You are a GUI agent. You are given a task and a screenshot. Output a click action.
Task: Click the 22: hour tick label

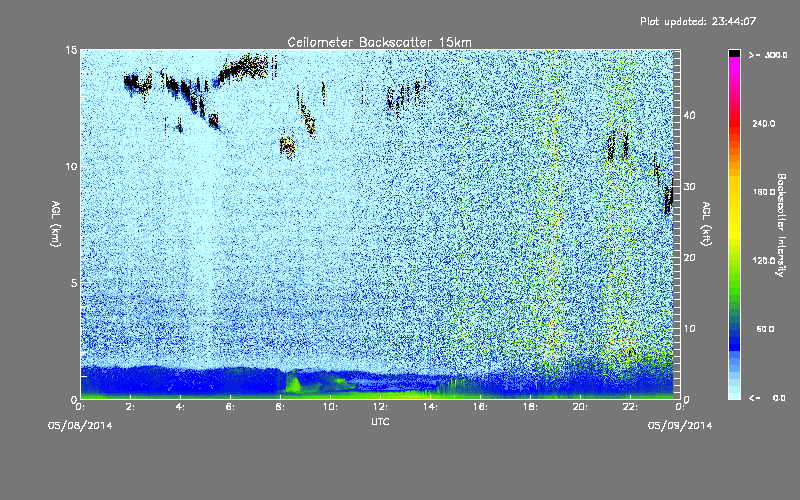(631, 407)
